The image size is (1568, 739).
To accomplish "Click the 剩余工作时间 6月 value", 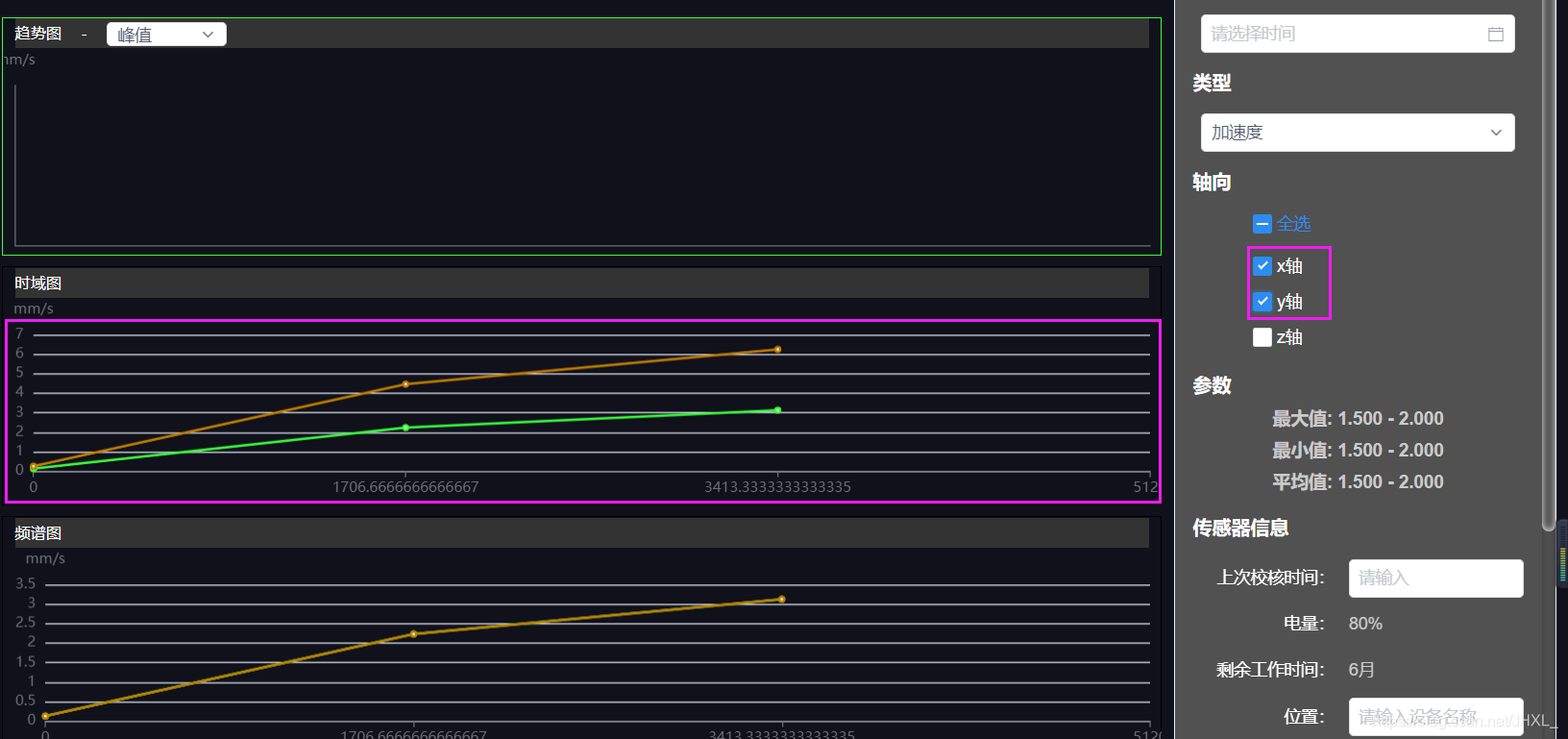I will click(1361, 670).
